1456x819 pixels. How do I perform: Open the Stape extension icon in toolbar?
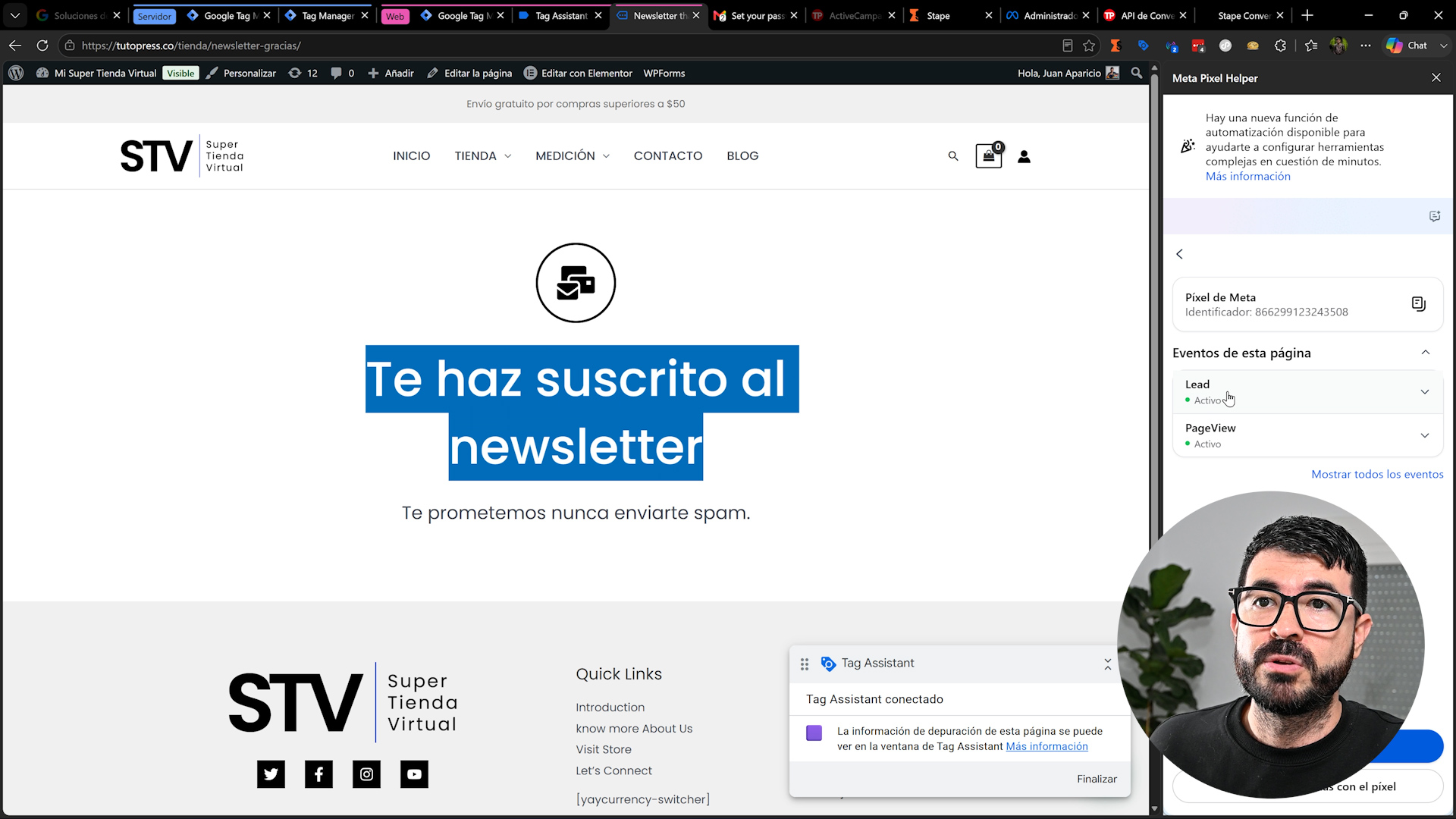[x=1115, y=45]
